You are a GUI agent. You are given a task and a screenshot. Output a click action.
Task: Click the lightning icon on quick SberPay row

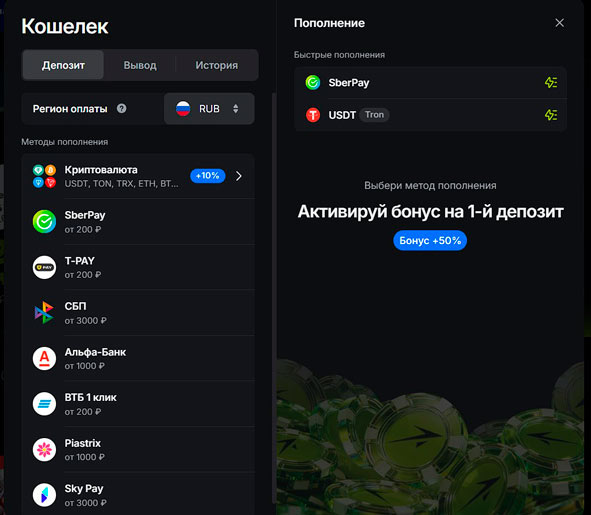pos(551,82)
